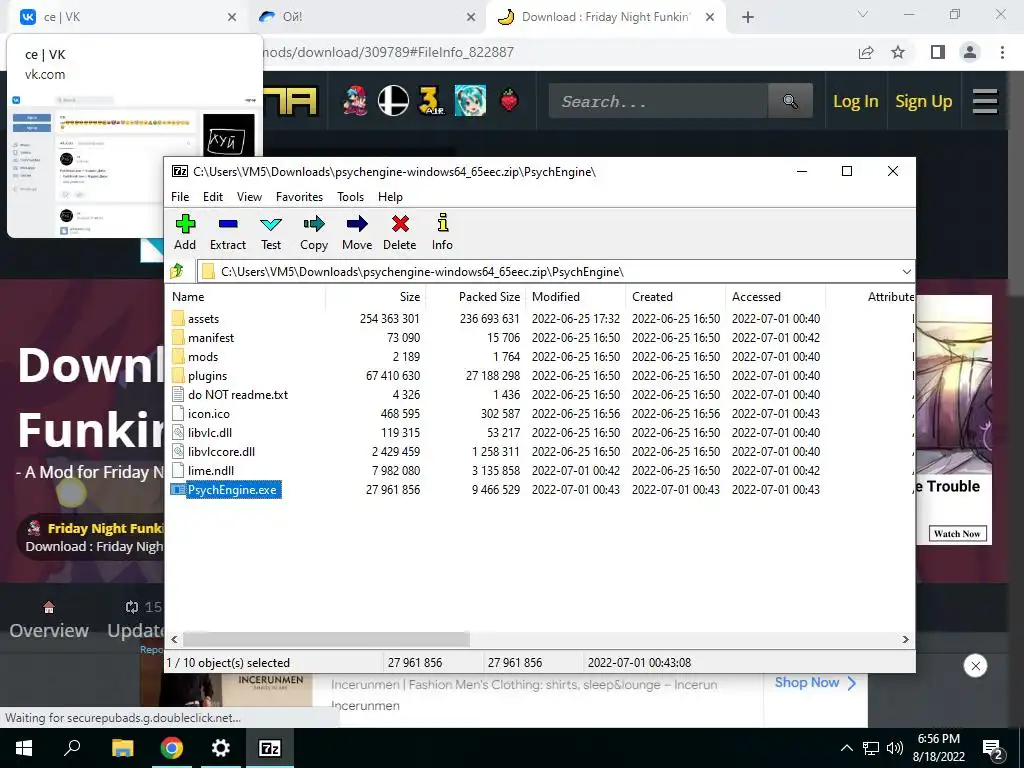Screen dimensions: 1024x768
Task: Dismiss the ad with round X button
Action: (975, 666)
